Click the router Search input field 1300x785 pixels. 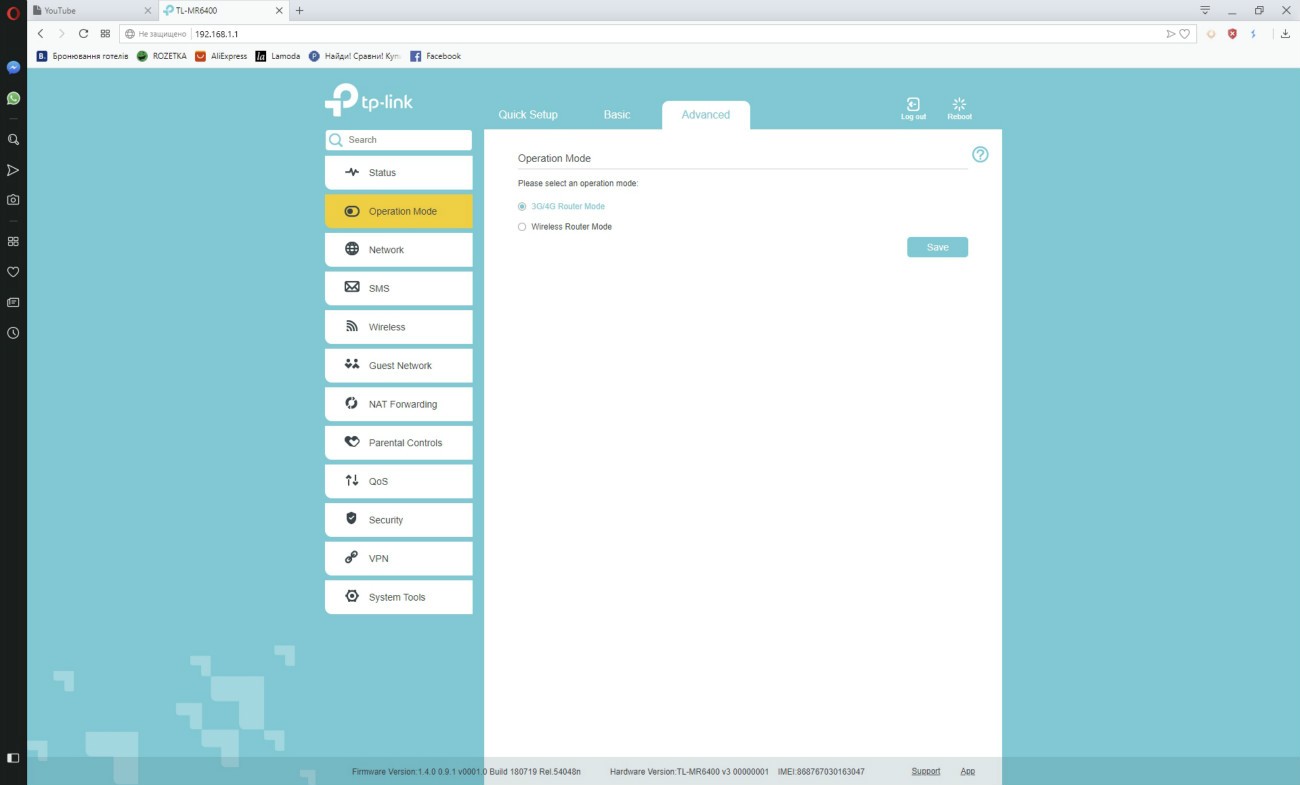pos(405,140)
